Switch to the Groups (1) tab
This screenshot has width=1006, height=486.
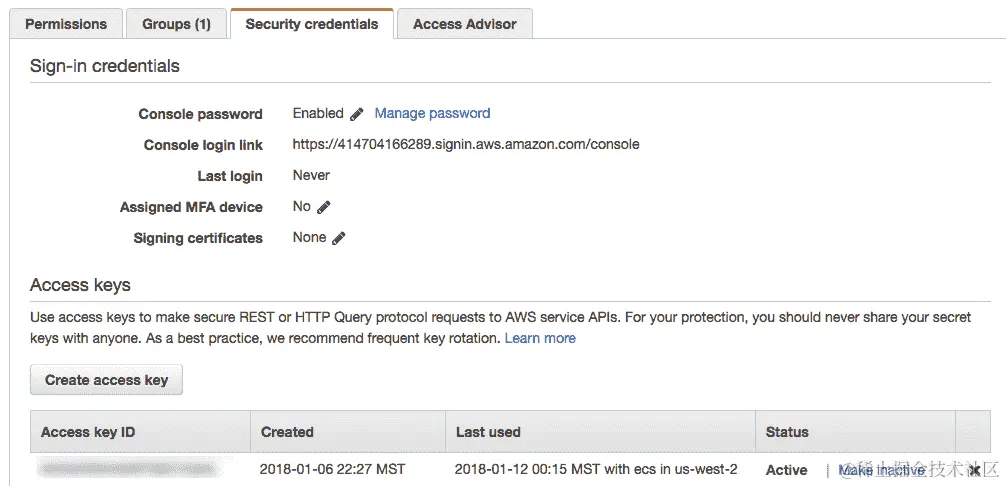point(176,24)
